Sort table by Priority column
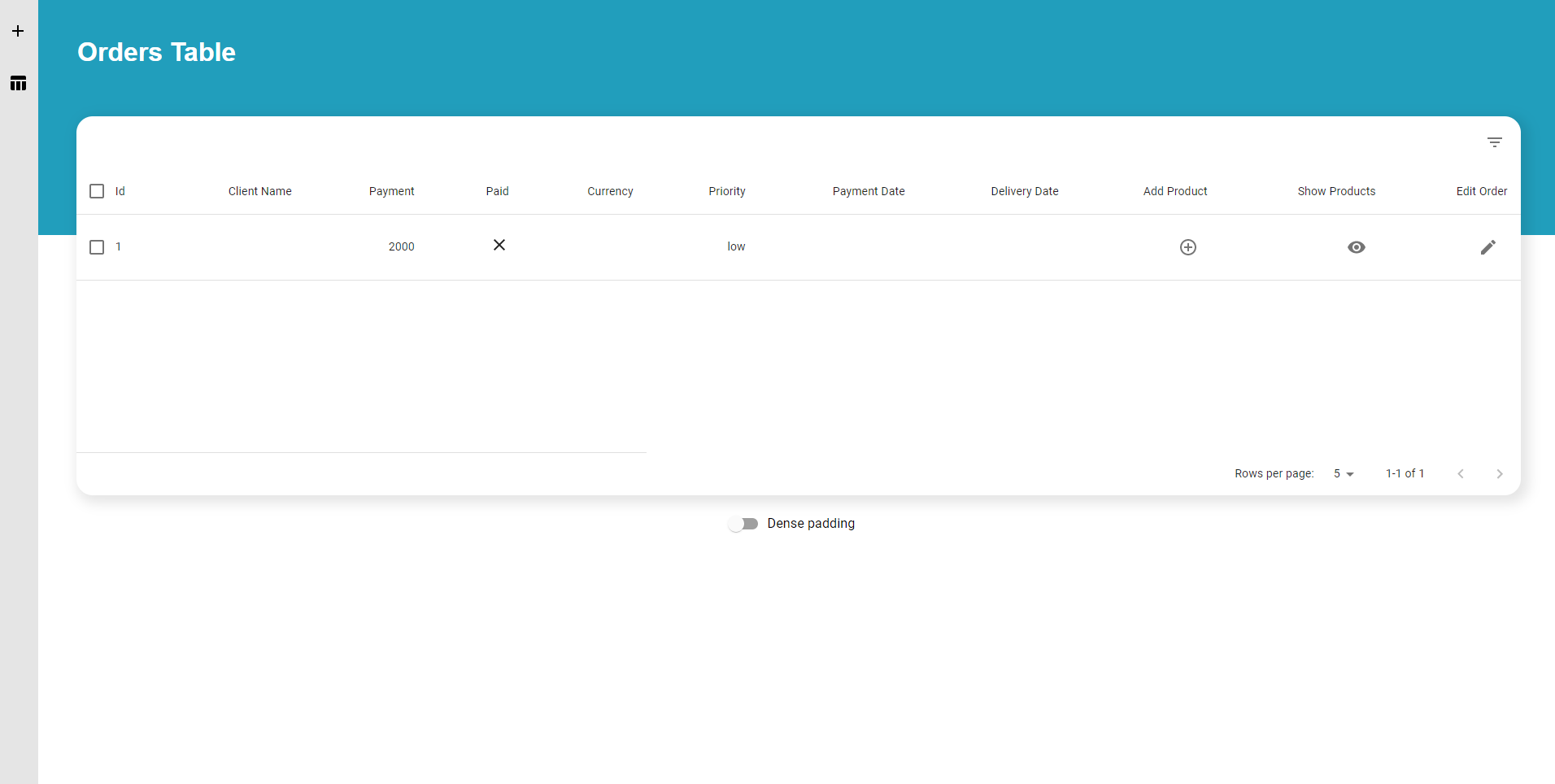 pyautogui.click(x=726, y=191)
